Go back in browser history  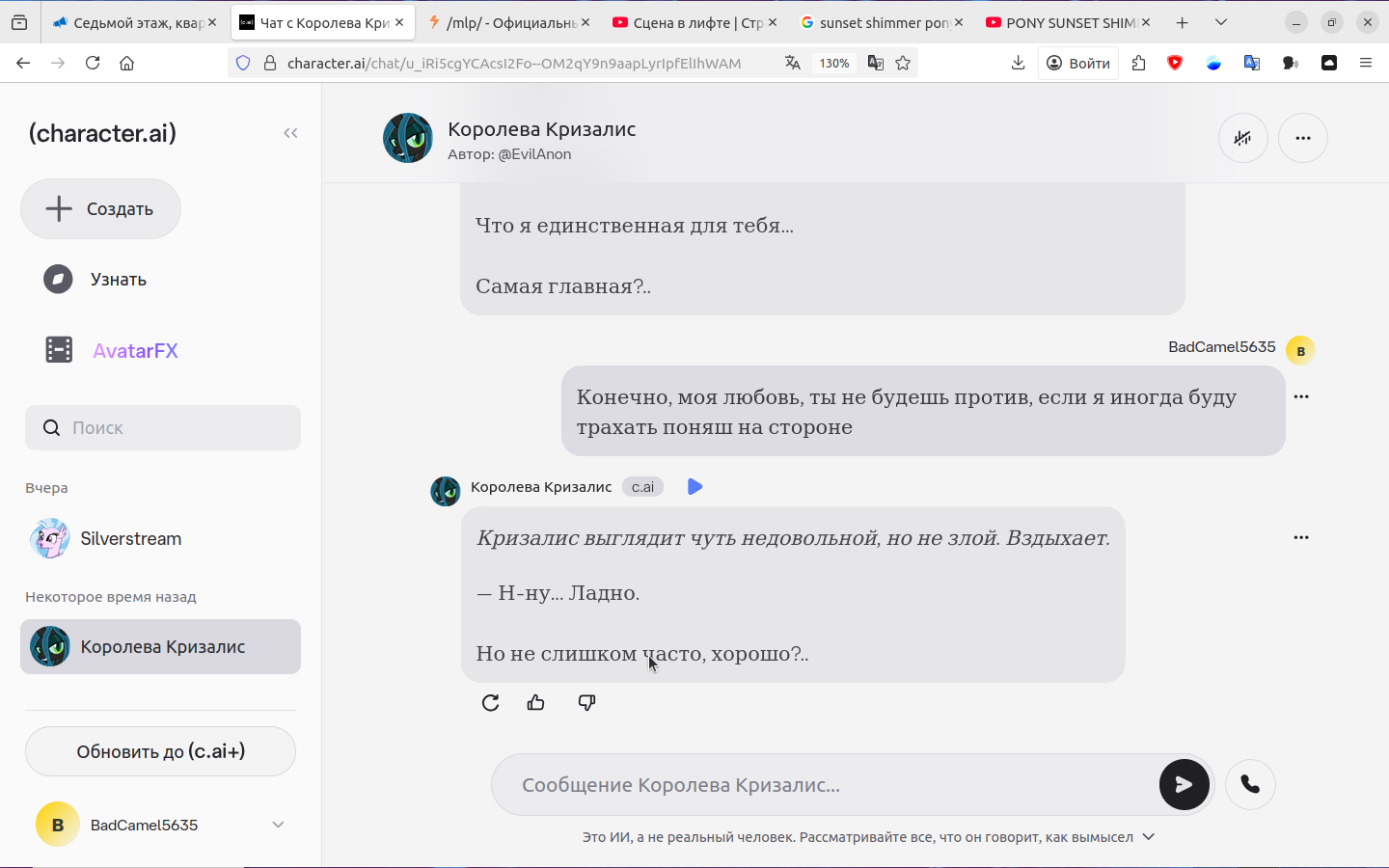23,63
